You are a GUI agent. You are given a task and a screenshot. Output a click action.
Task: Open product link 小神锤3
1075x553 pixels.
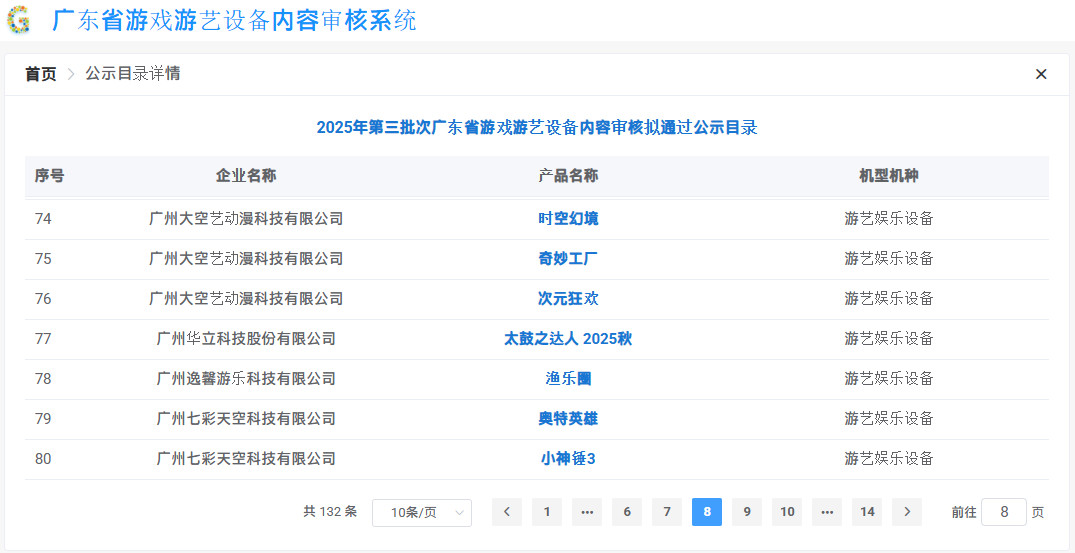[x=568, y=458]
